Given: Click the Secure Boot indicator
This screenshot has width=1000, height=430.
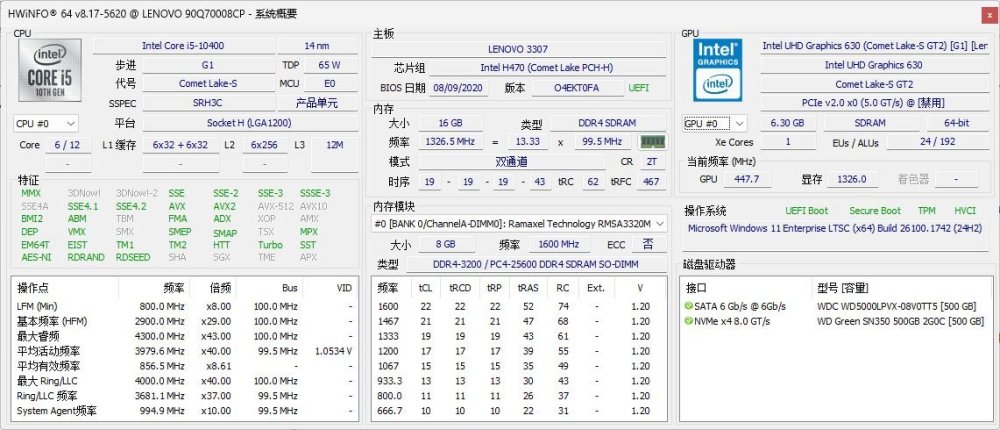Looking at the screenshot, I should (875, 211).
